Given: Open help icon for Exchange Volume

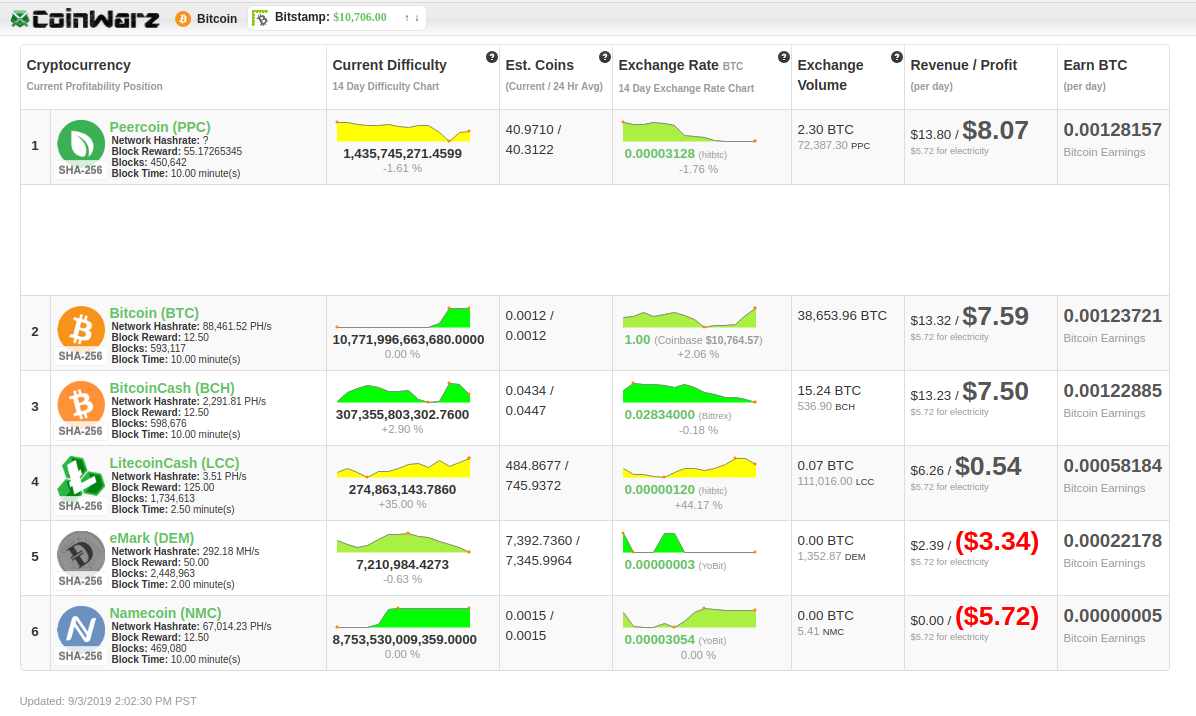Looking at the screenshot, I should (x=897, y=57).
